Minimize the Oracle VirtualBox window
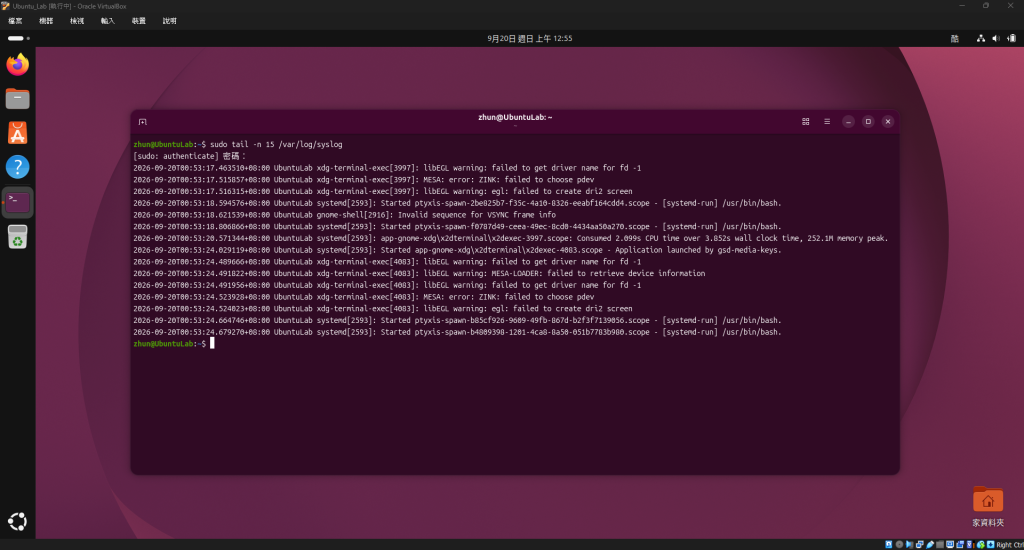1024x550 pixels. (x=961, y=6)
